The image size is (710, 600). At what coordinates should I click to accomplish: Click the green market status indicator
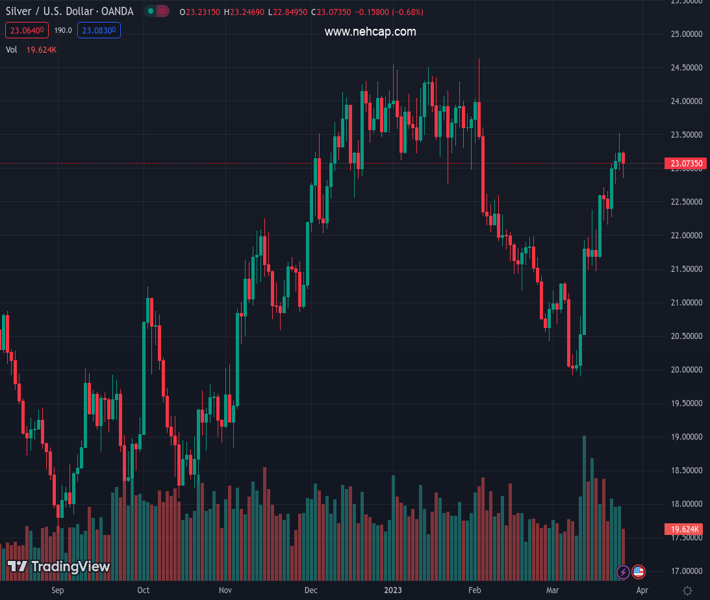pos(150,11)
